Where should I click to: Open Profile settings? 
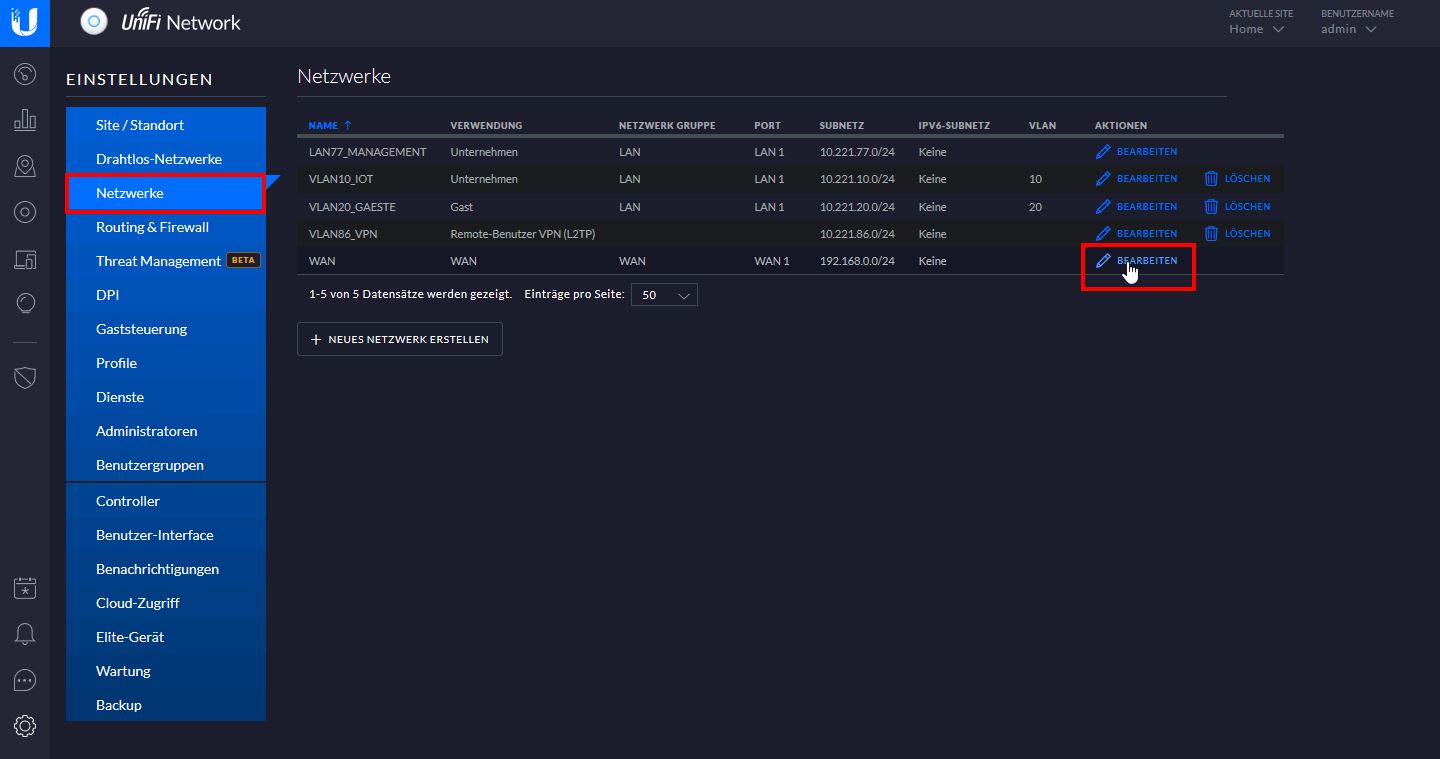(x=166, y=363)
